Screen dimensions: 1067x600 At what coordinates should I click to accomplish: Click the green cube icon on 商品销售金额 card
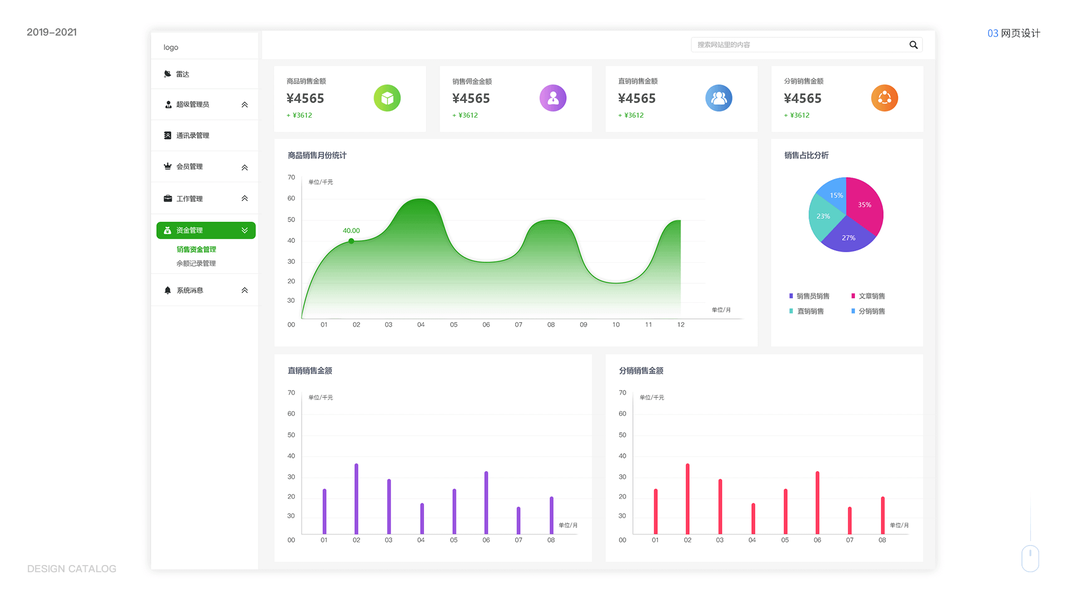point(387,98)
